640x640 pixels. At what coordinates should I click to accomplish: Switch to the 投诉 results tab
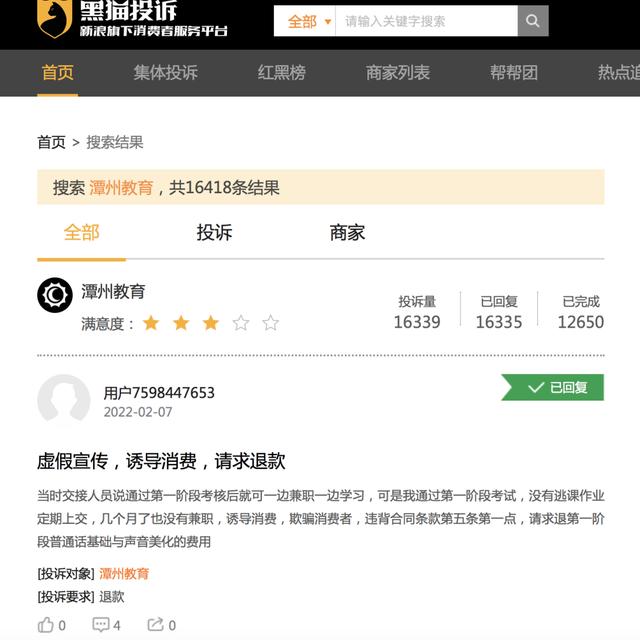point(214,233)
